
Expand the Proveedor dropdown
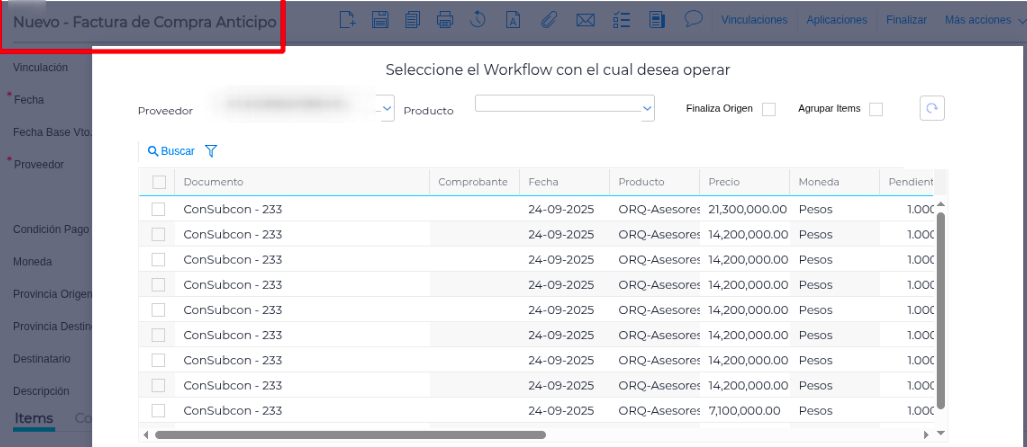387,110
